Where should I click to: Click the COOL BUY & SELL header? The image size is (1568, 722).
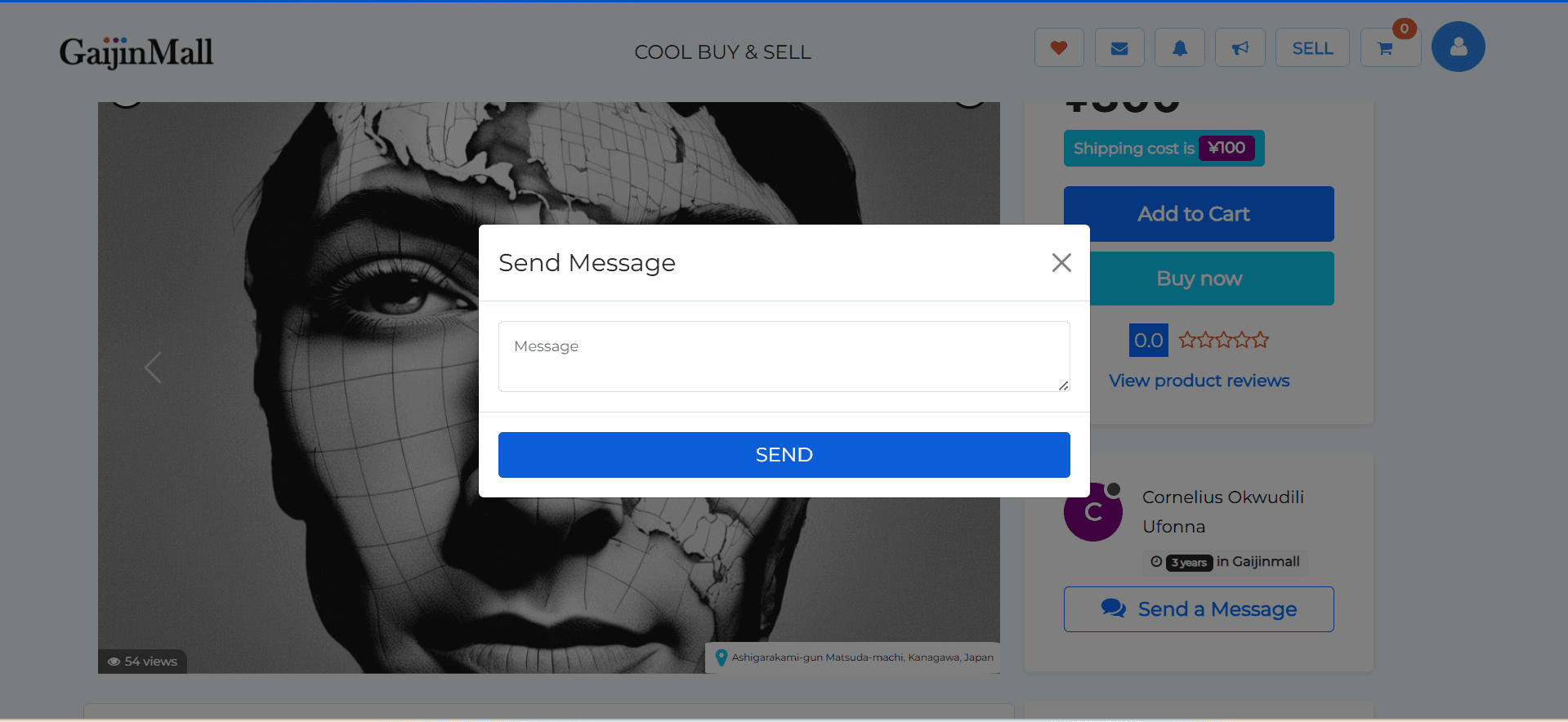(x=722, y=51)
